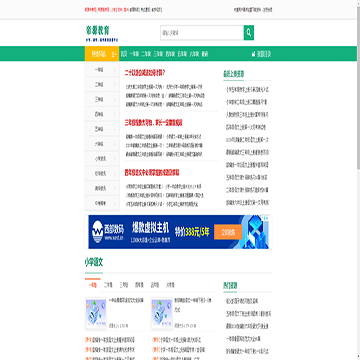Open the red headline beginning with 四年级
Screen dimensions: 360x360
pyautogui.click(x=152, y=173)
